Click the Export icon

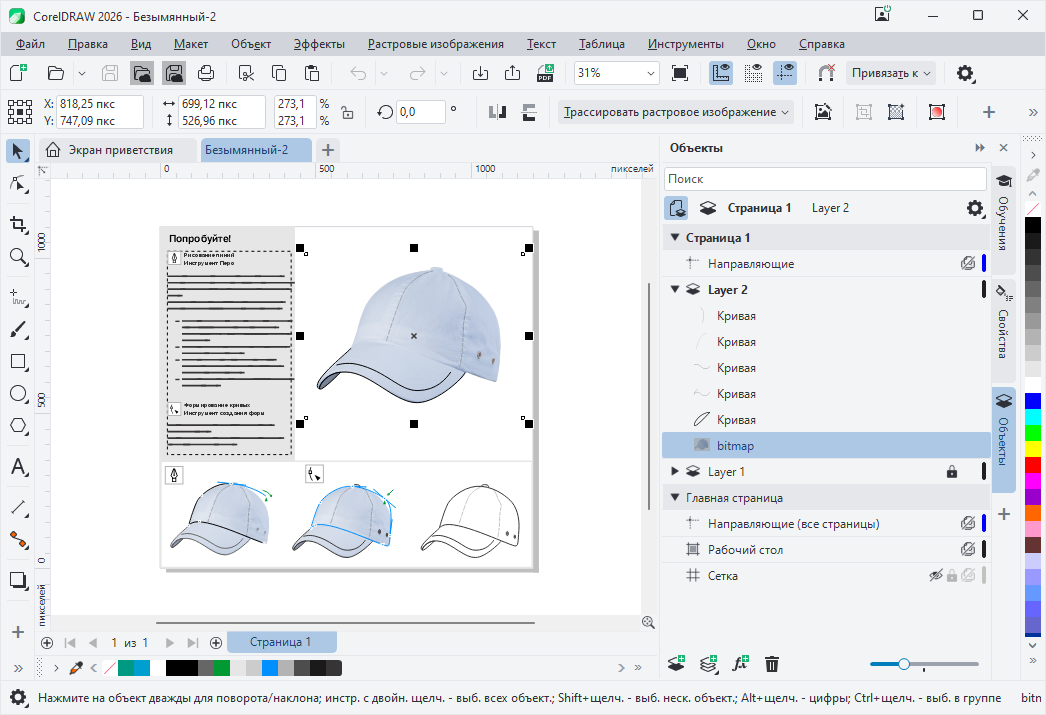point(512,73)
